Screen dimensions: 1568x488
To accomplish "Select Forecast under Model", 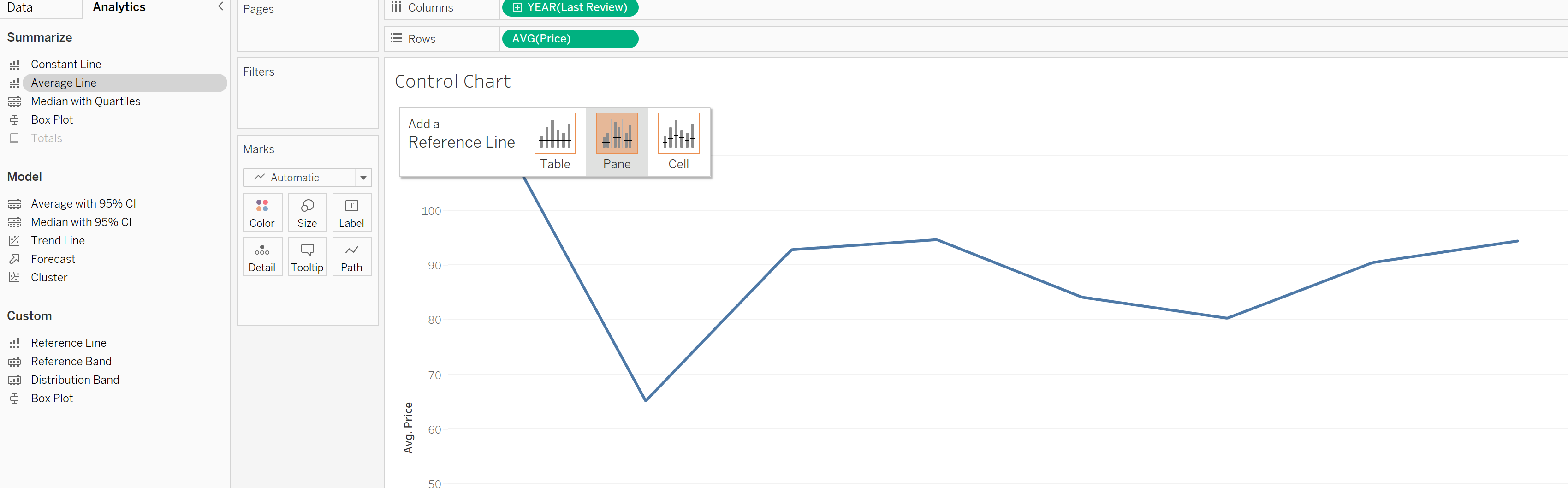I will (53, 259).
